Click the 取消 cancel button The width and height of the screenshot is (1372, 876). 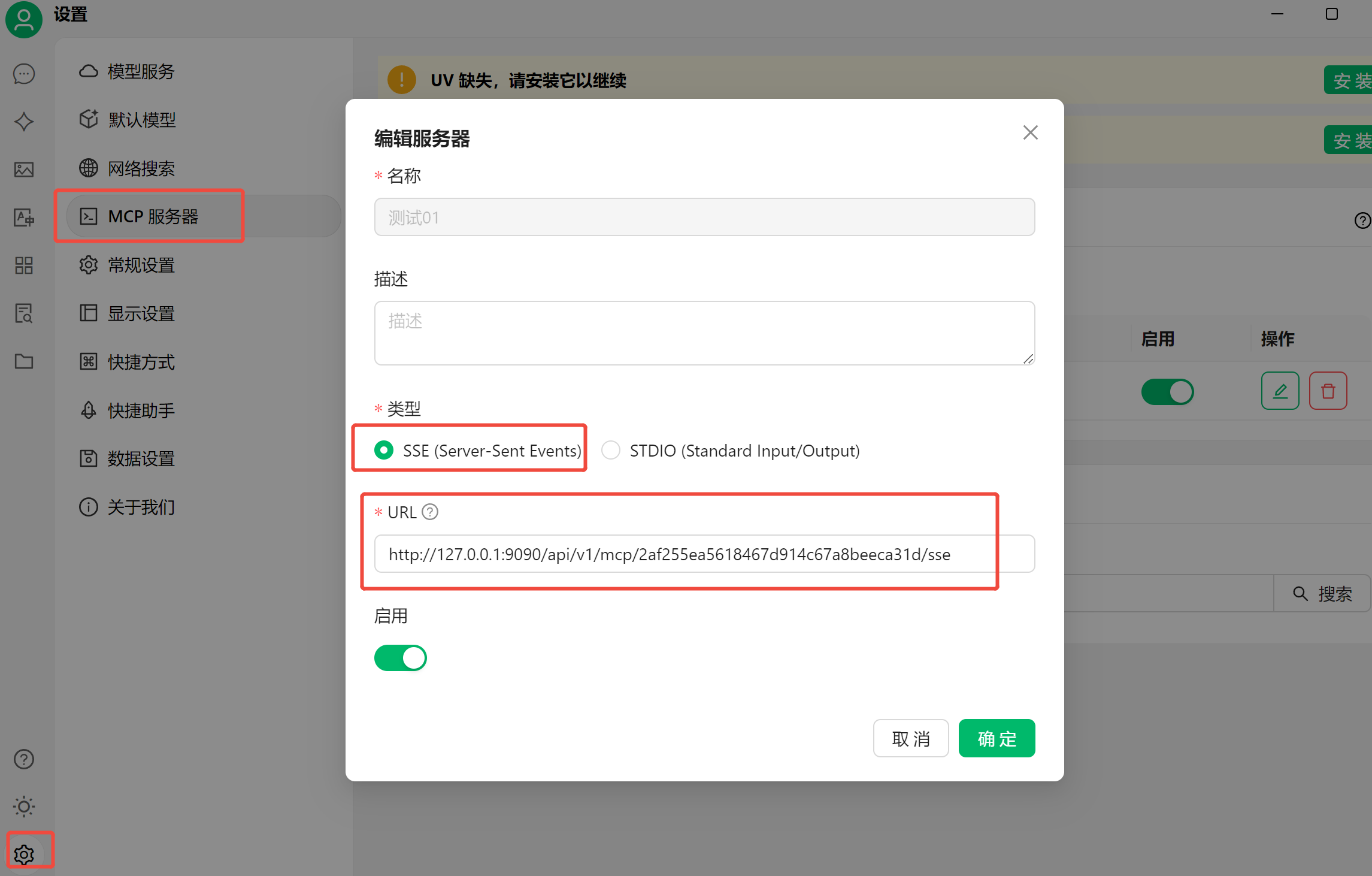point(910,738)
